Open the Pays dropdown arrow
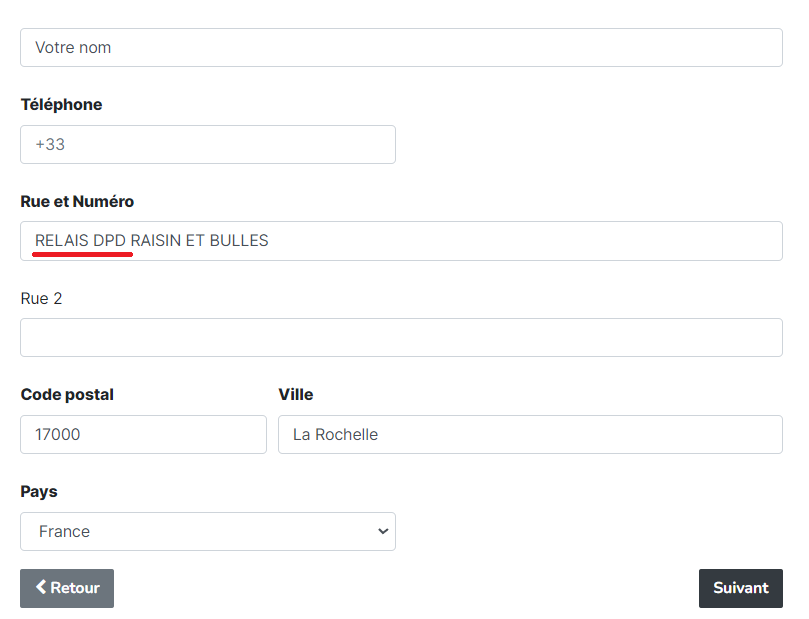This screenshot has width=809, height=619. (x=383, y=531)
